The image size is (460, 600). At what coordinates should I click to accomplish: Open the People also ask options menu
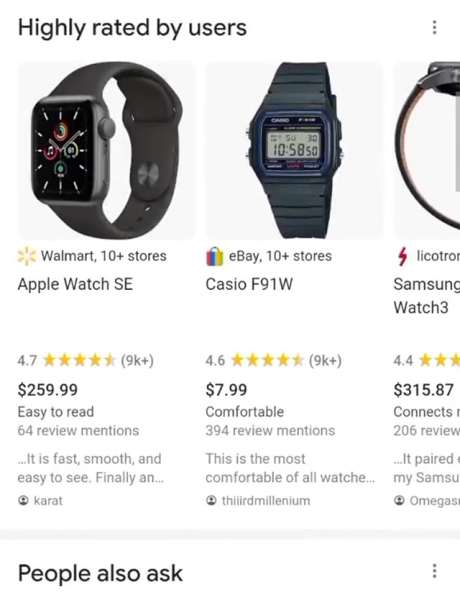pos(434,571)
